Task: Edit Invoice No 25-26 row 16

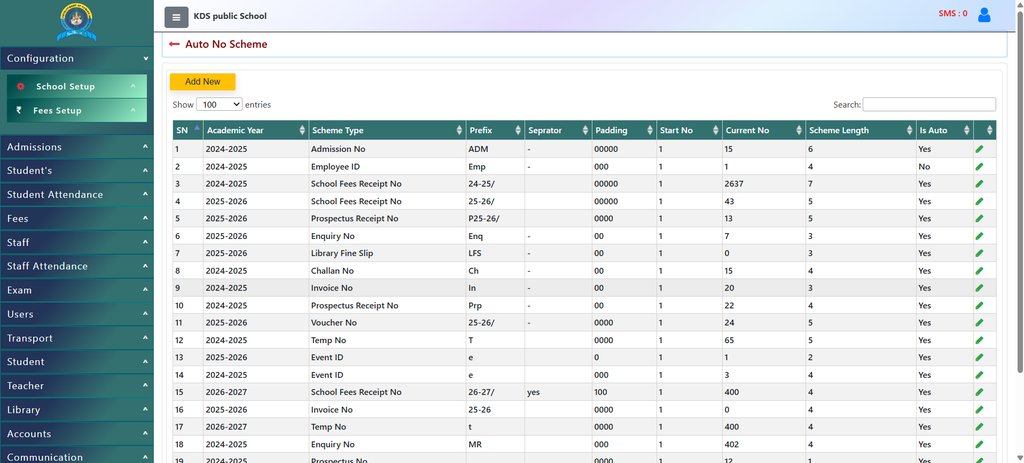Action: (979, 410)
